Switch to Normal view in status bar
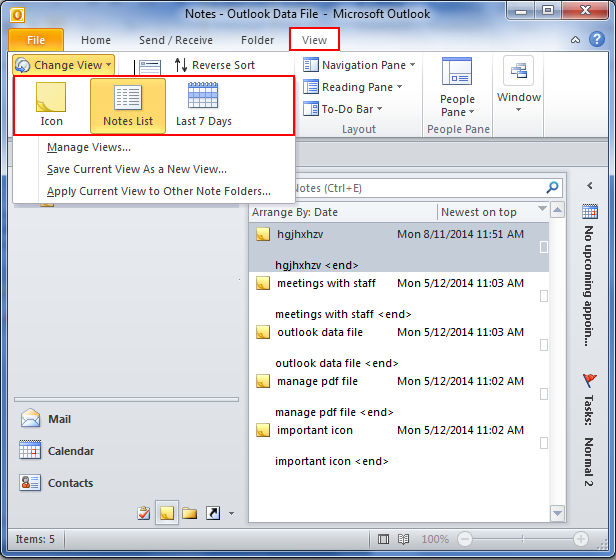The width and height of the screenshot is (616, 560). pyautogui.click(x=383, y=539)
